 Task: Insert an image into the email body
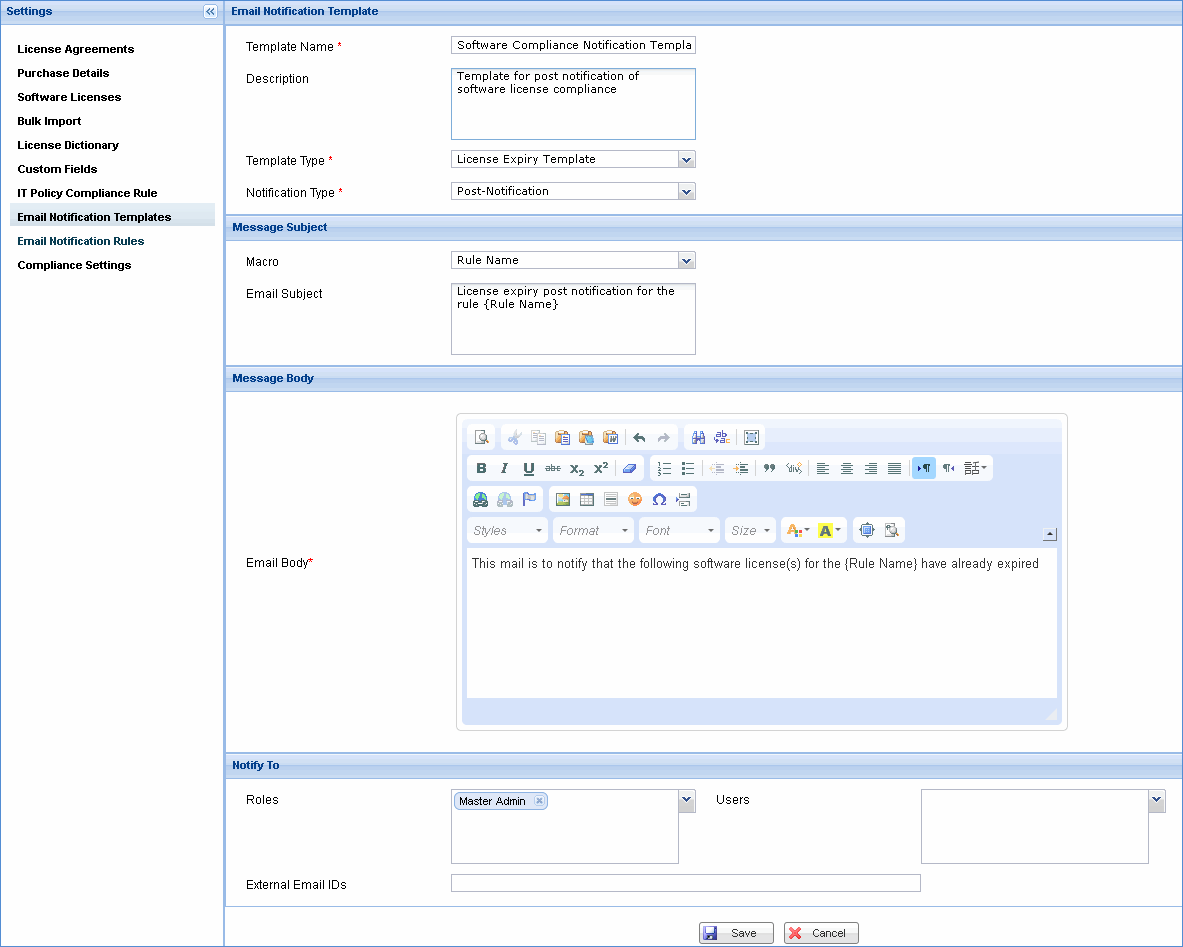(561, 499)
